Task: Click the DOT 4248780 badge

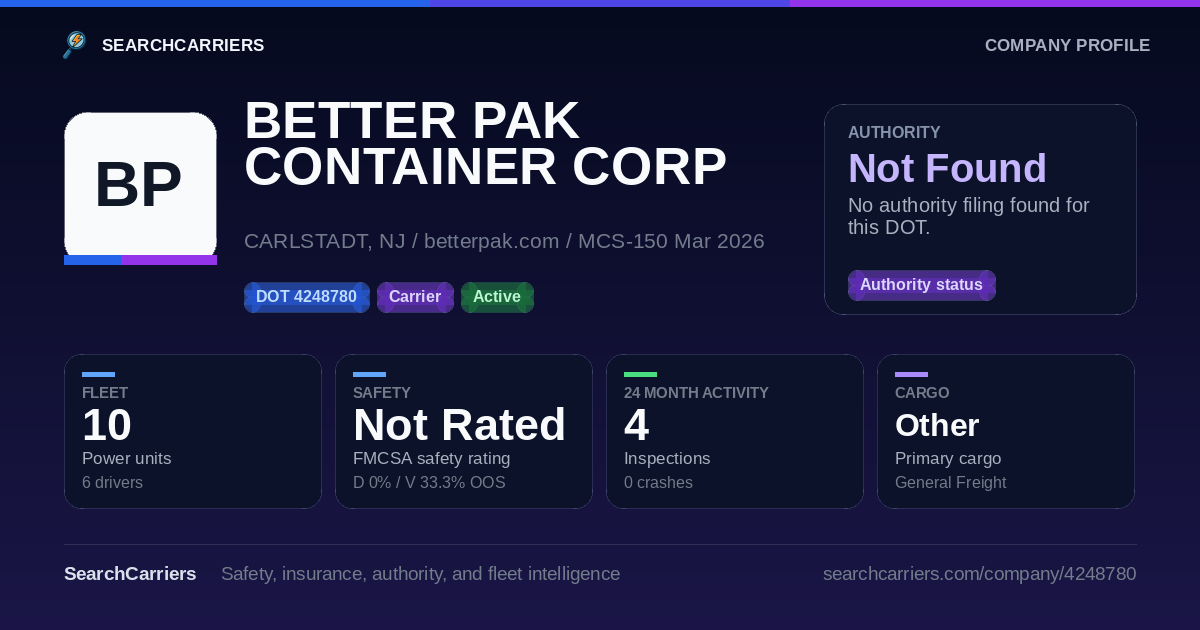Action: (306, 297)
